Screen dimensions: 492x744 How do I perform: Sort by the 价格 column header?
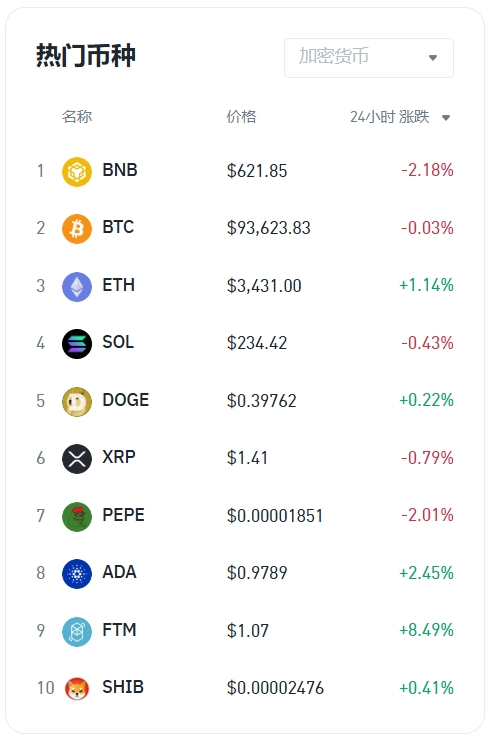tap(241, 117)
